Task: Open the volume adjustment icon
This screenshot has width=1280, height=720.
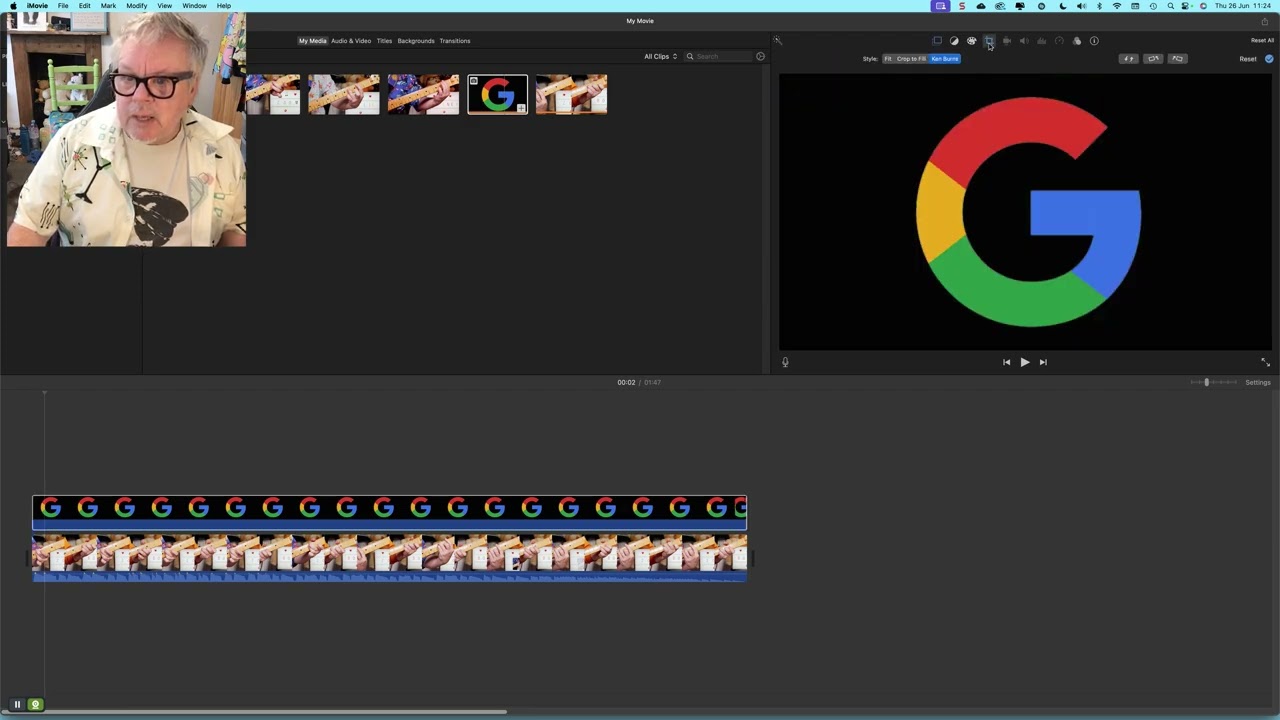Action: 1024,41
